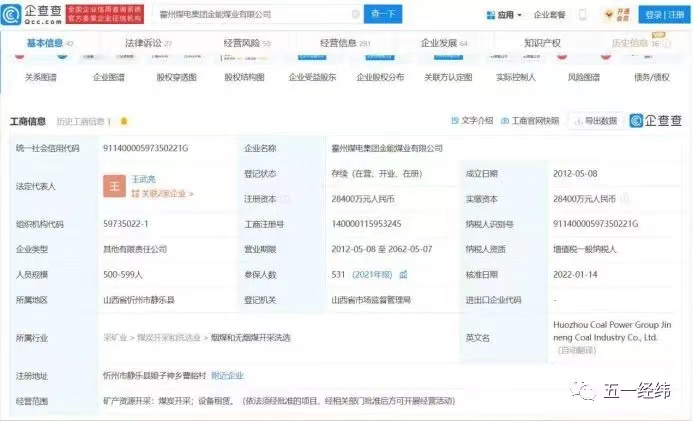Switch to the 法律诉讼 tab
Viewport: 693px width, 421px height.
[x=147, y=44]
